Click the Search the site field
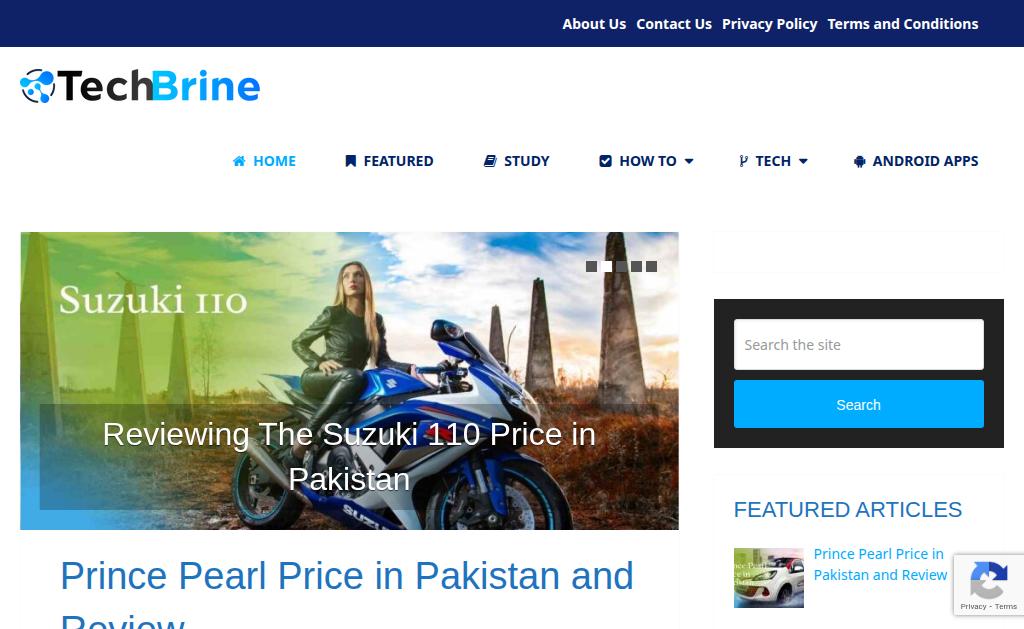Viewport: 1024px width, 629px height. pos(859,344)
